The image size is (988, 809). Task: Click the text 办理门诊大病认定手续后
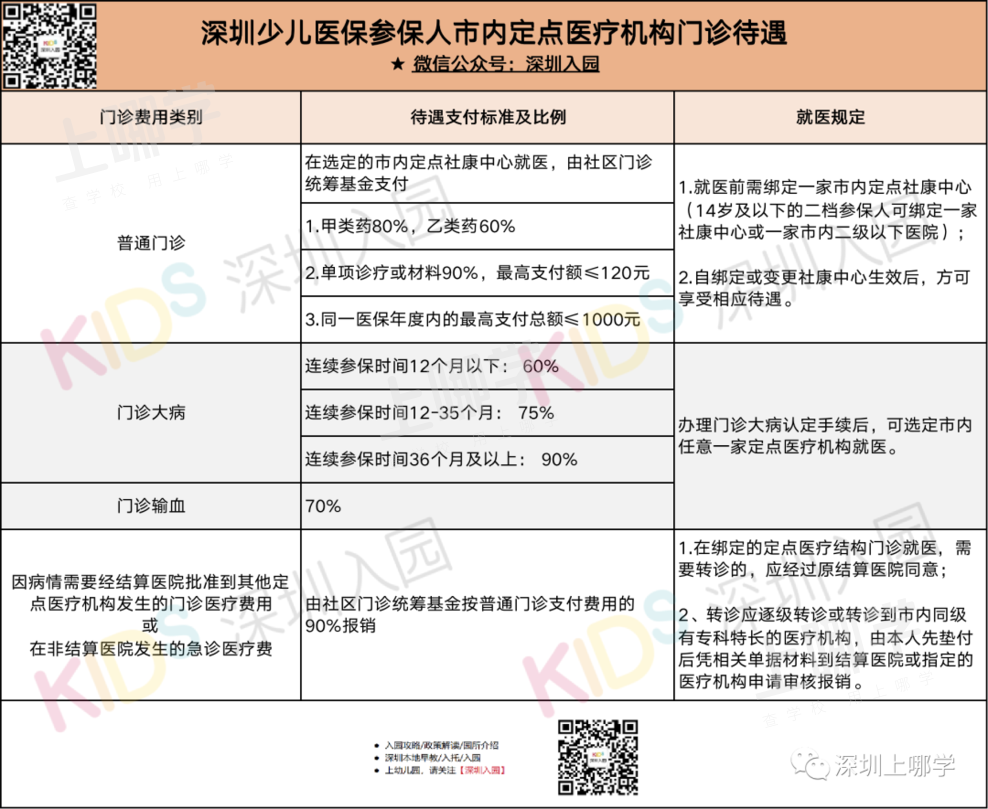pos(773,425)
